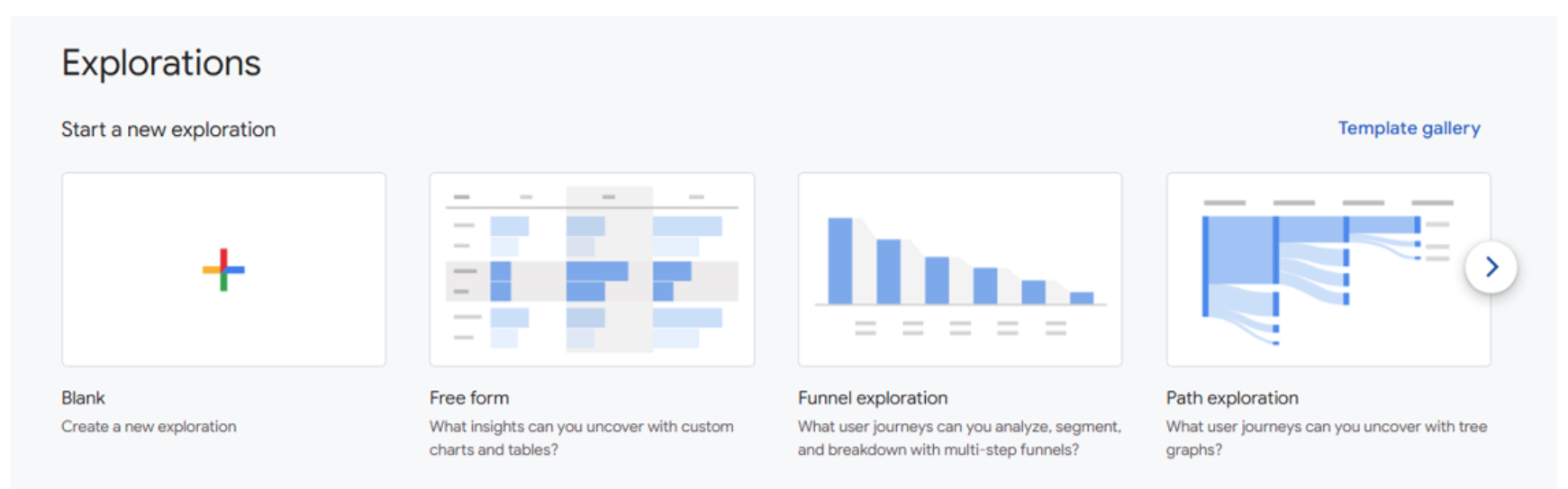
Task: Pick the Path exploration tree graph thumbnail
Action: (1328, 269)
